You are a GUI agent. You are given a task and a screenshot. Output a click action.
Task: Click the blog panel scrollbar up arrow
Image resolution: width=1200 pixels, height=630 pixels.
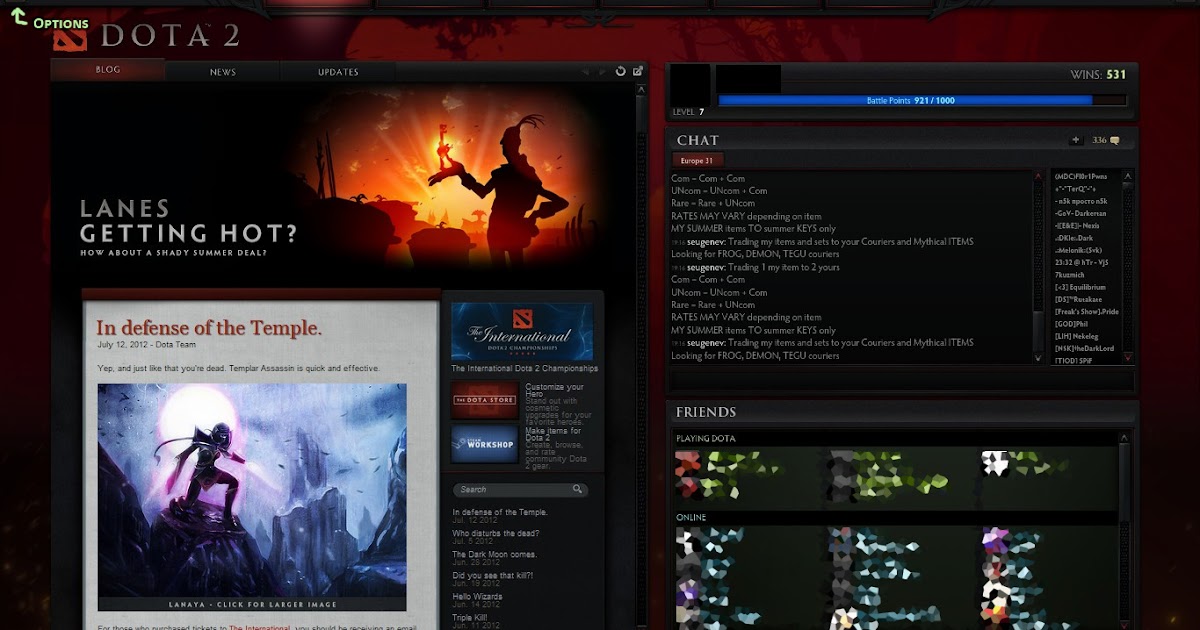click(x=641, y=90)
